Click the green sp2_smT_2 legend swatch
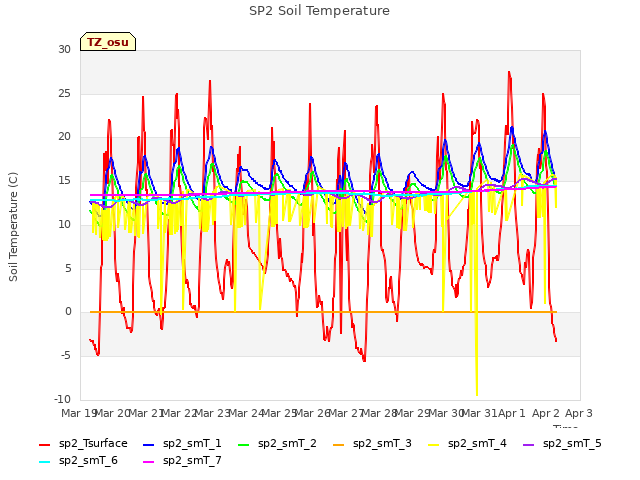The height and width of the screenshot is (480, 640). [244, 444]
